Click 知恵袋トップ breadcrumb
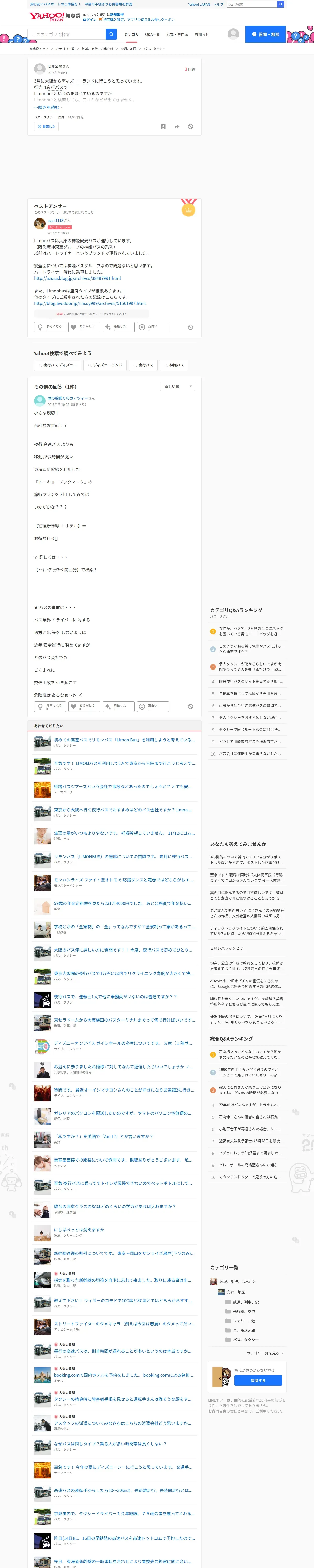 click(x=39, y=49)
